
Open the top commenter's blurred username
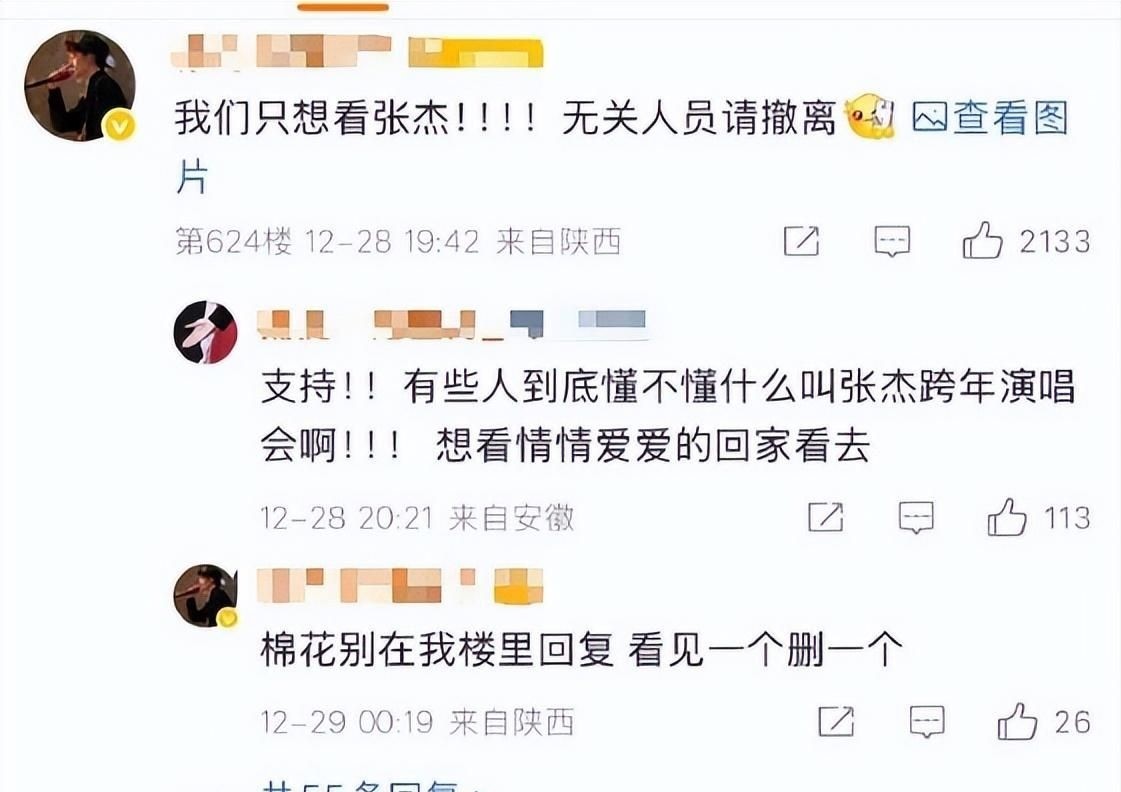tap(357, 51)
